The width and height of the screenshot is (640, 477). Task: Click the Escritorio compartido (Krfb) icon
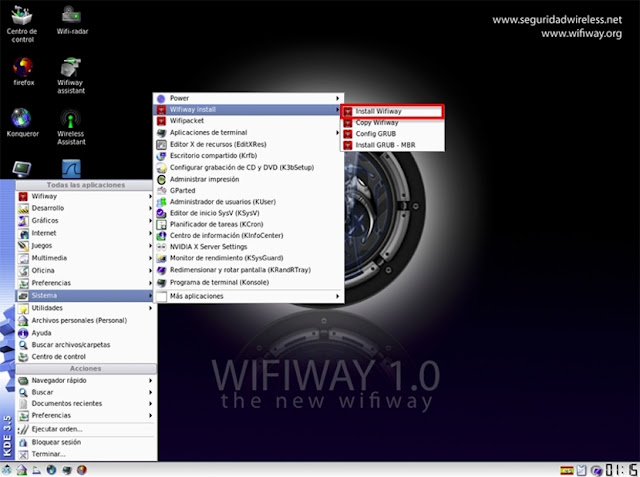(x=162, y=156)
